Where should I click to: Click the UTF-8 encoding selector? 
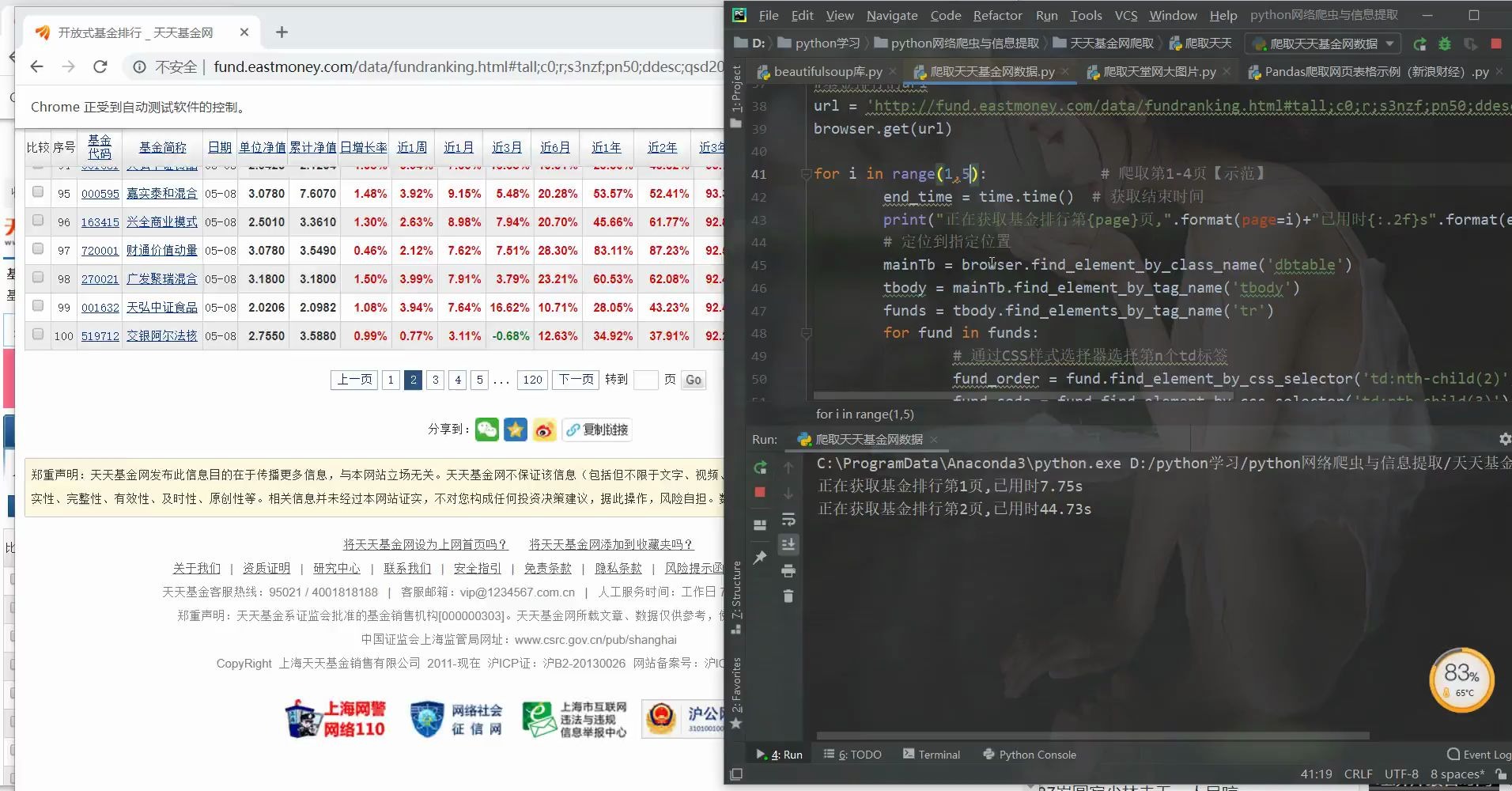click(x=1401, y=774)
